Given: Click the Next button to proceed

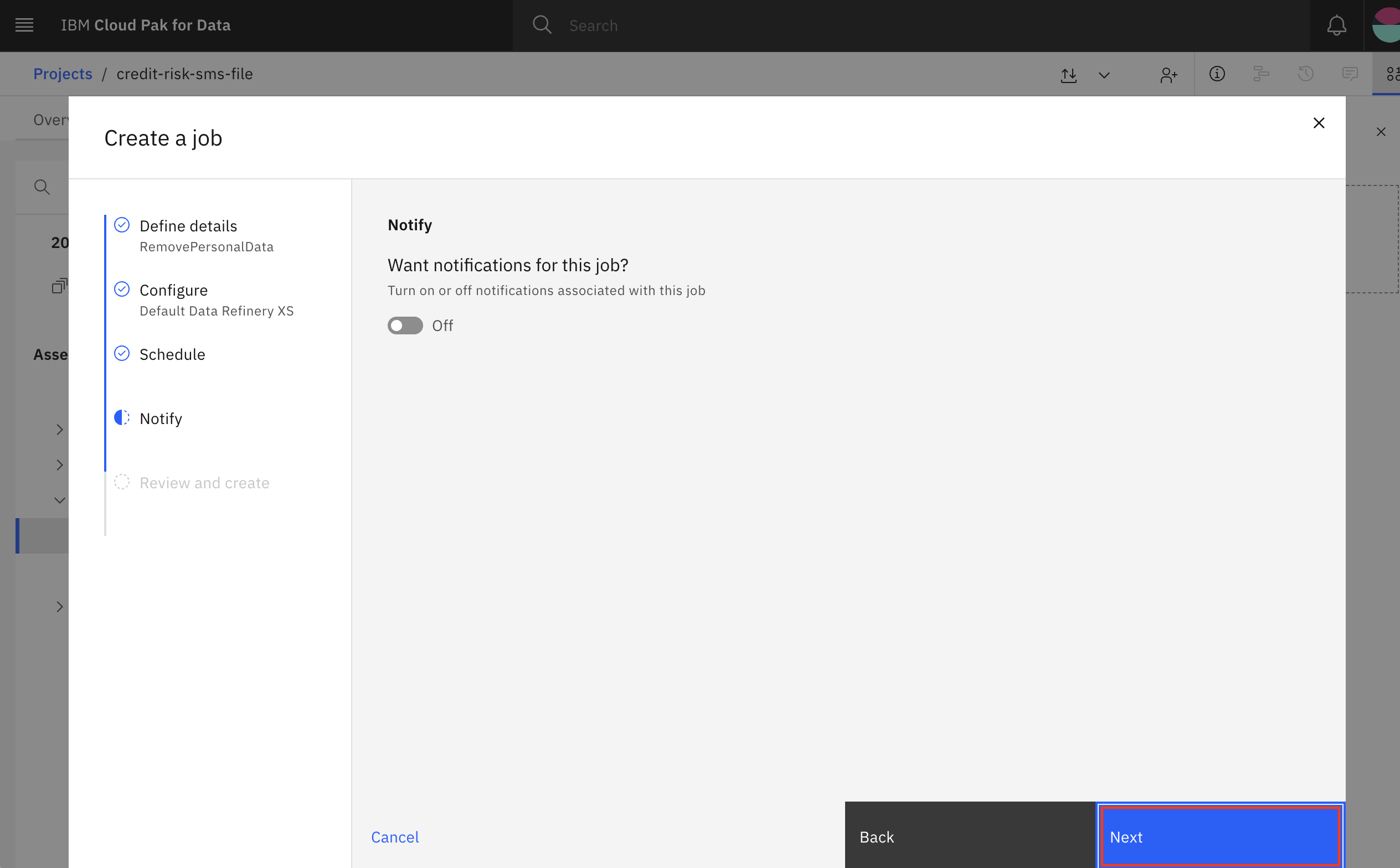Looking at the screenshot, I should pyautogui.click(x=1220, y=837).
